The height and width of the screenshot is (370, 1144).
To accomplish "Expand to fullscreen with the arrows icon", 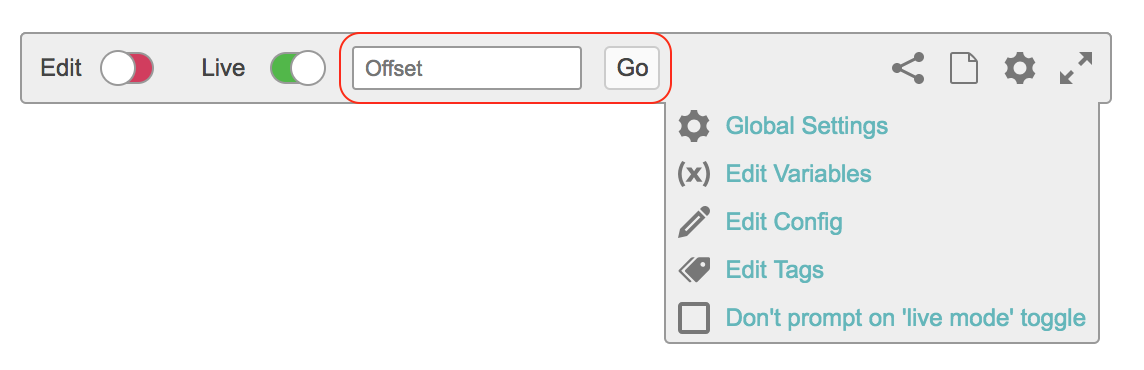I will click(1075, 69).
